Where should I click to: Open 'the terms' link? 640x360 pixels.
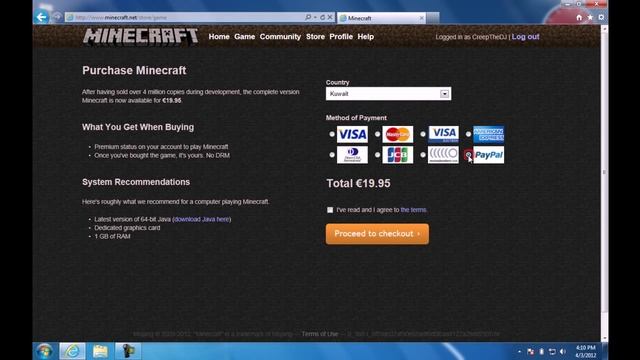(413, 210)
